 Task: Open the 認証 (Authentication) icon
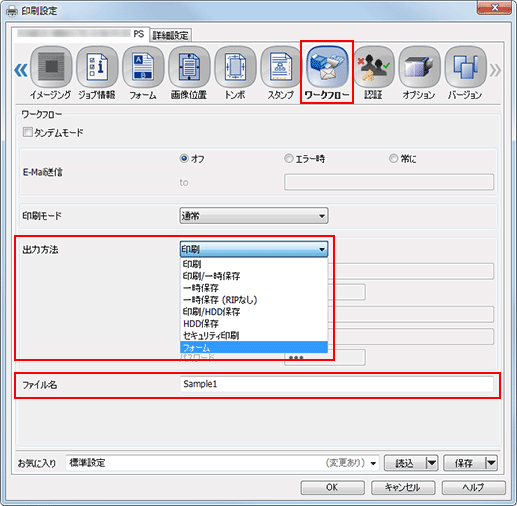pyautogui.click(x=373, y=73)
